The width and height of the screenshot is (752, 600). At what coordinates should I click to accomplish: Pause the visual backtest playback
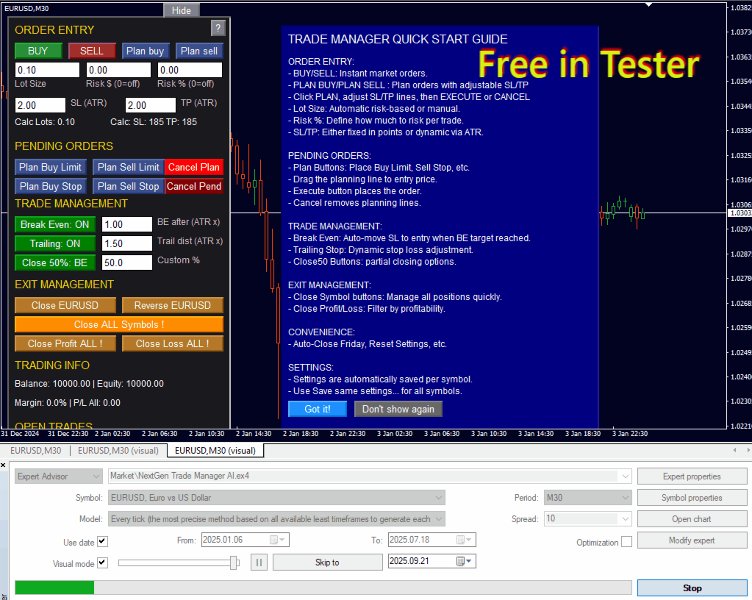coord(259,562)
